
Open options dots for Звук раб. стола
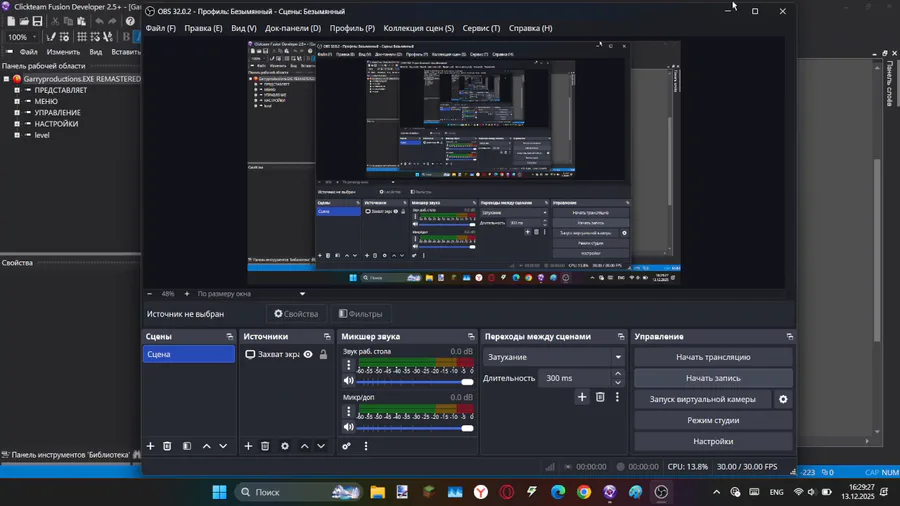[x=348, y=365]
